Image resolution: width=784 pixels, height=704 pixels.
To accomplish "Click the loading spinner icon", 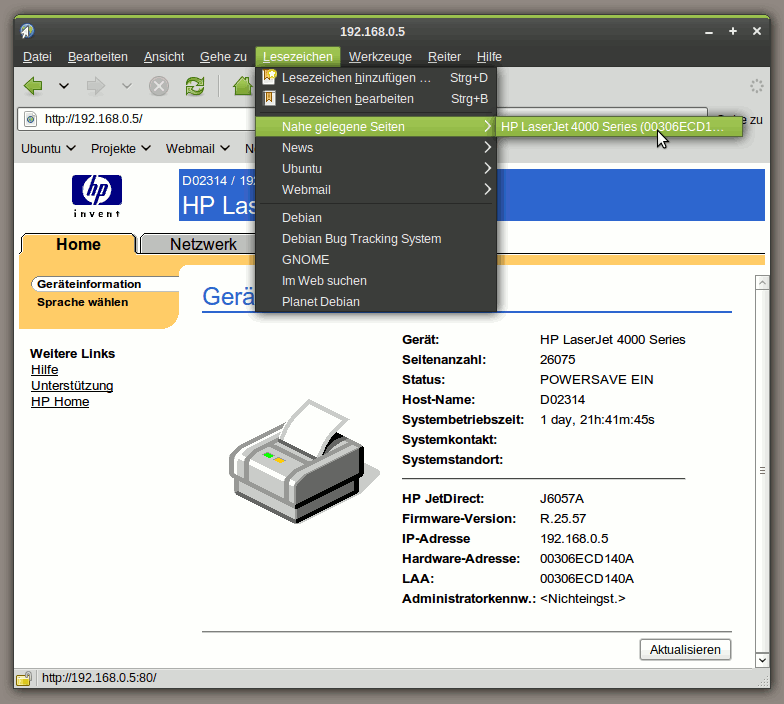I will [x=756, y=86].
